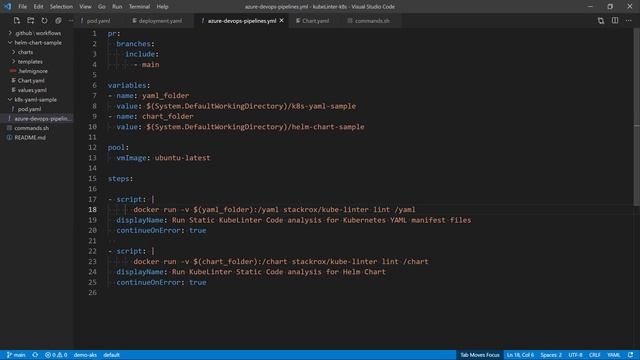
Task: Click the main branch indicator
Action: coord(16,355)
